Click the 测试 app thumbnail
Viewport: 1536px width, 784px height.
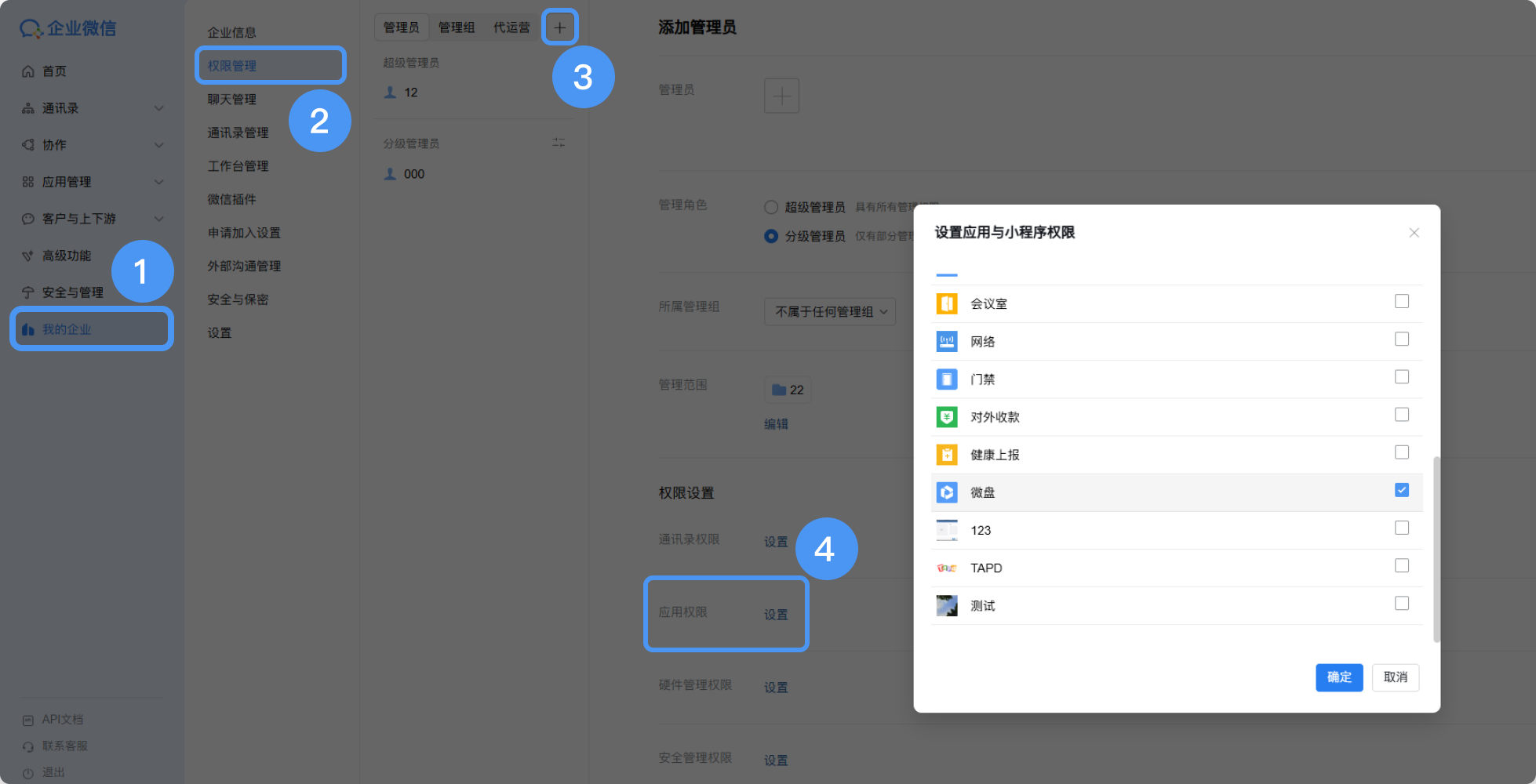coord(947,606)
